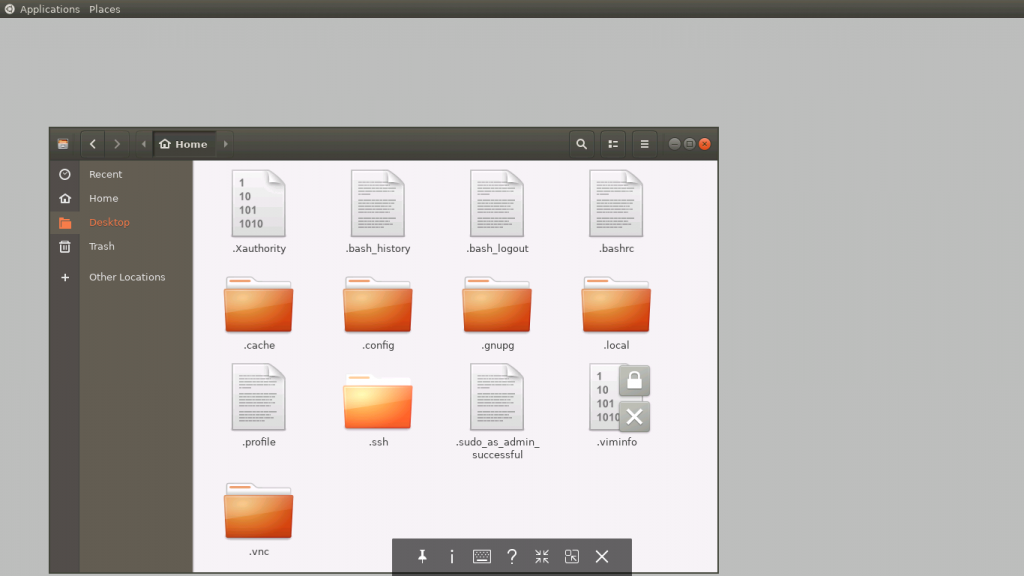Click the shrink arrows icon in bottom toolbar
Screen dimensions: 1024x576
(542, 557)
